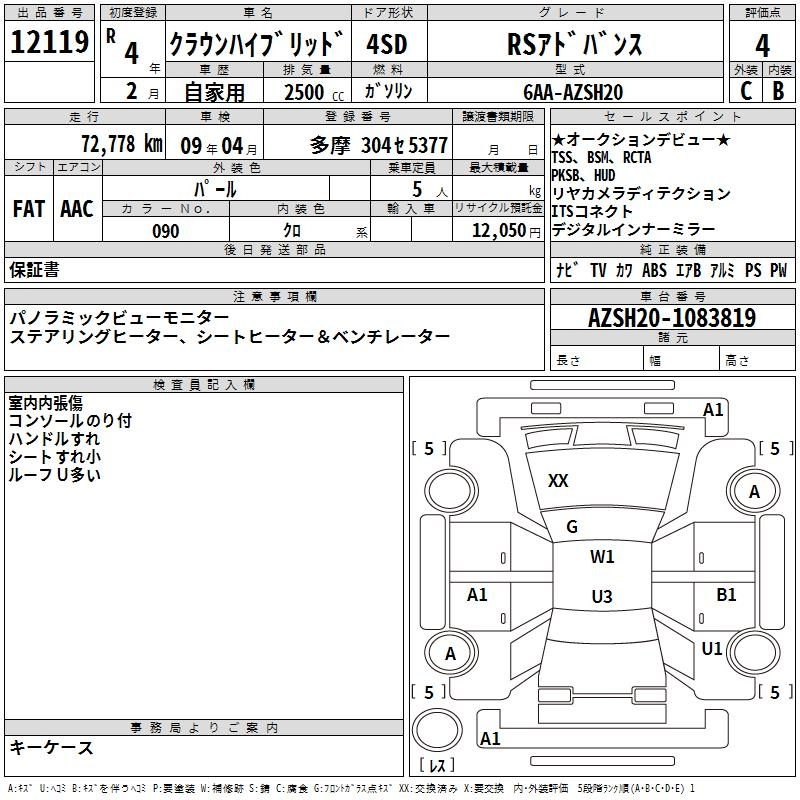Select the W1 mark on the roof
The height and width of the screenshot is (800, 800).
tap(602, 557)
